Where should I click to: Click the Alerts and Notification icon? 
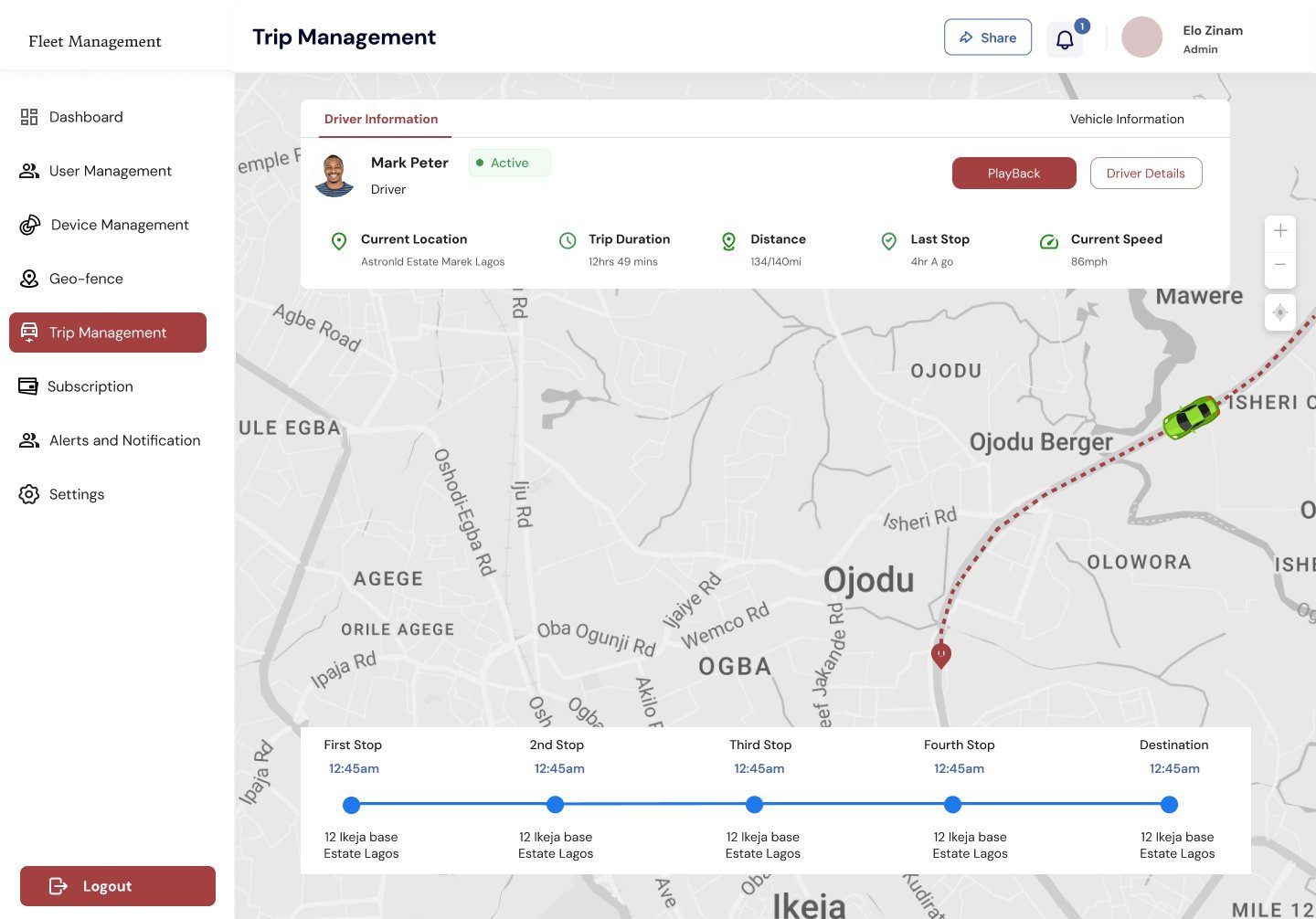tap(29, 440)
